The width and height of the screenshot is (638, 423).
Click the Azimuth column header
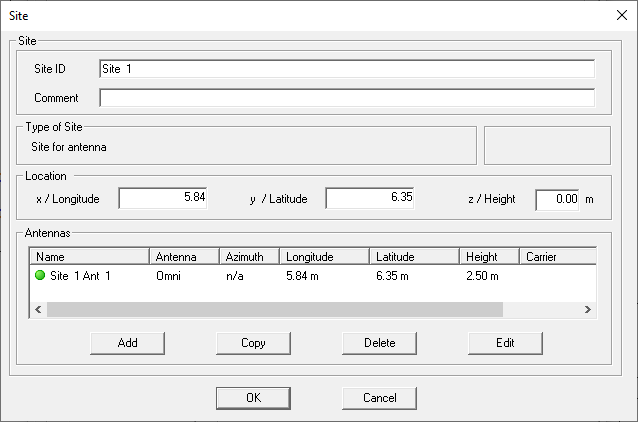point(247,257)
